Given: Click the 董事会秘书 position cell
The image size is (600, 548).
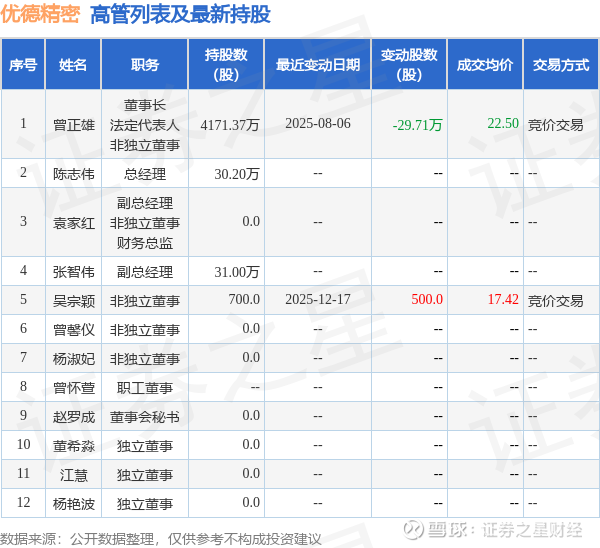Looking at the screenshot, I should click(x=145, y=417).
